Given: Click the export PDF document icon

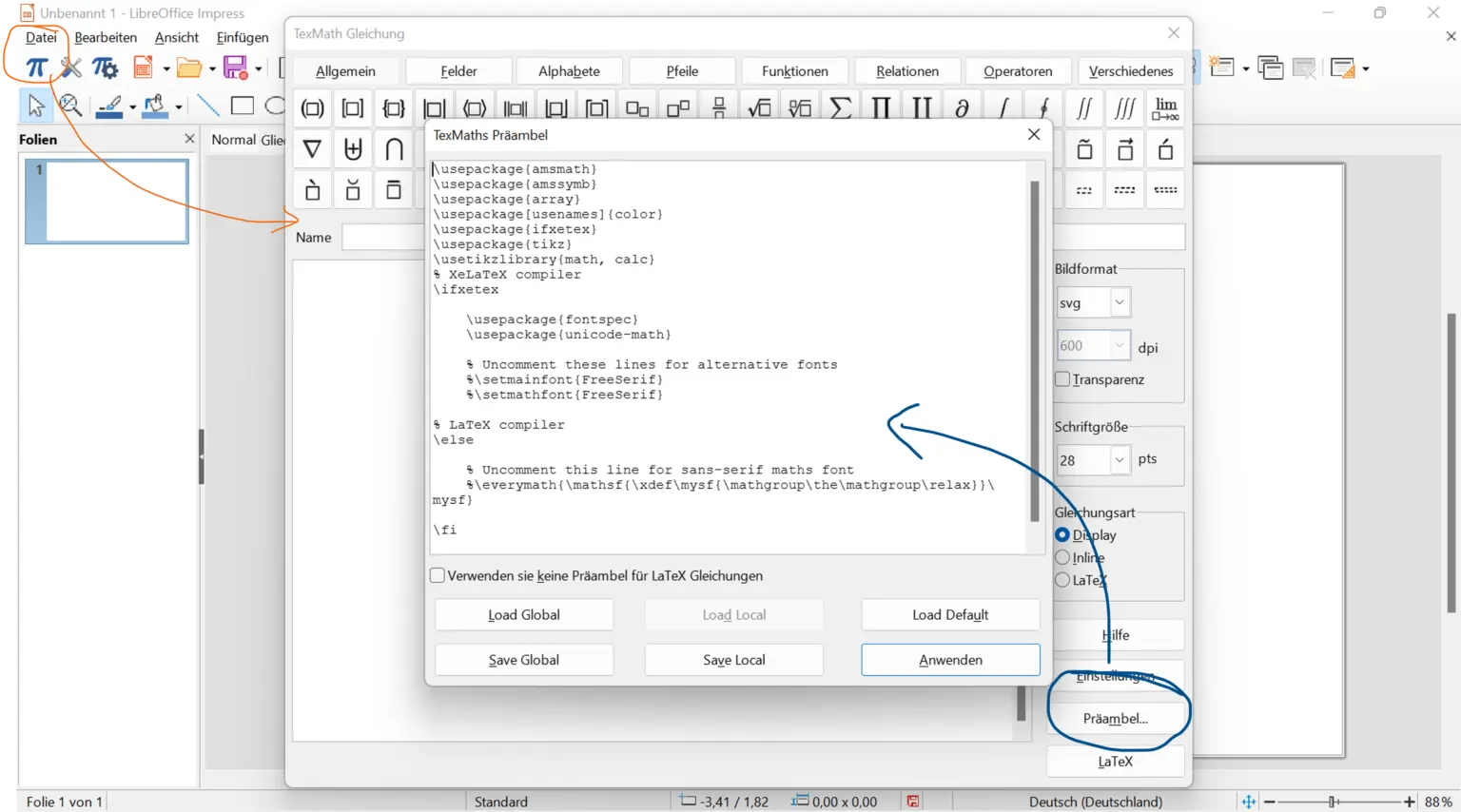Looking at the screenshot, I should 144,68.
